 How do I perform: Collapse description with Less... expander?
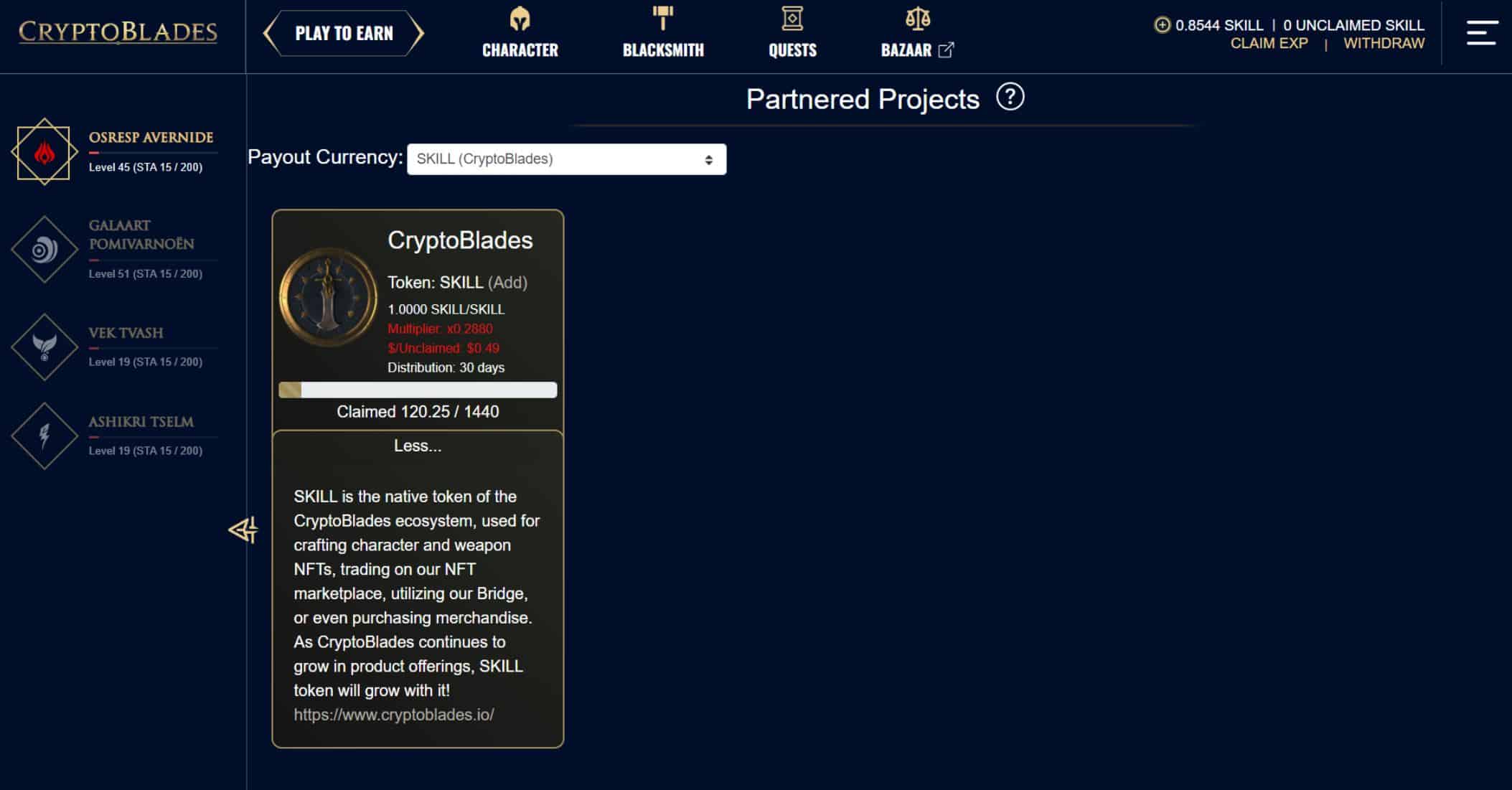[418, 446]
